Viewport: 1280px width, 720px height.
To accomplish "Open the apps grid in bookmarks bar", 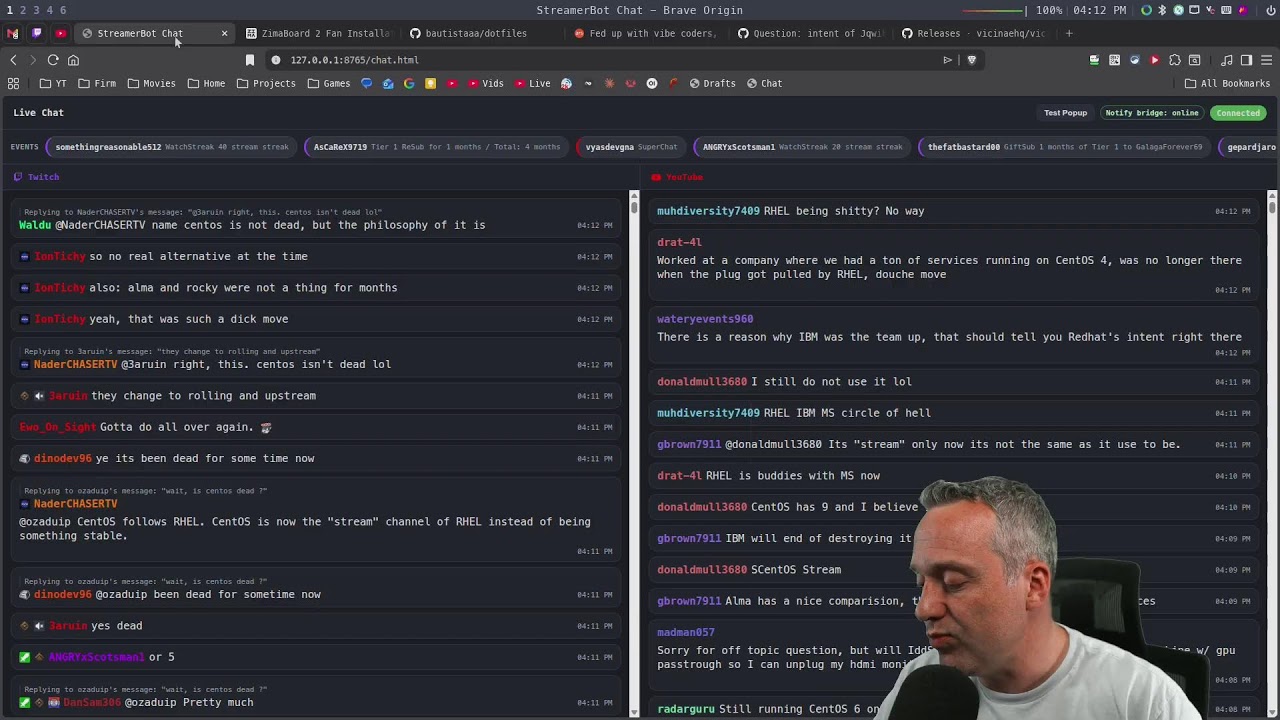I will 13,83.
